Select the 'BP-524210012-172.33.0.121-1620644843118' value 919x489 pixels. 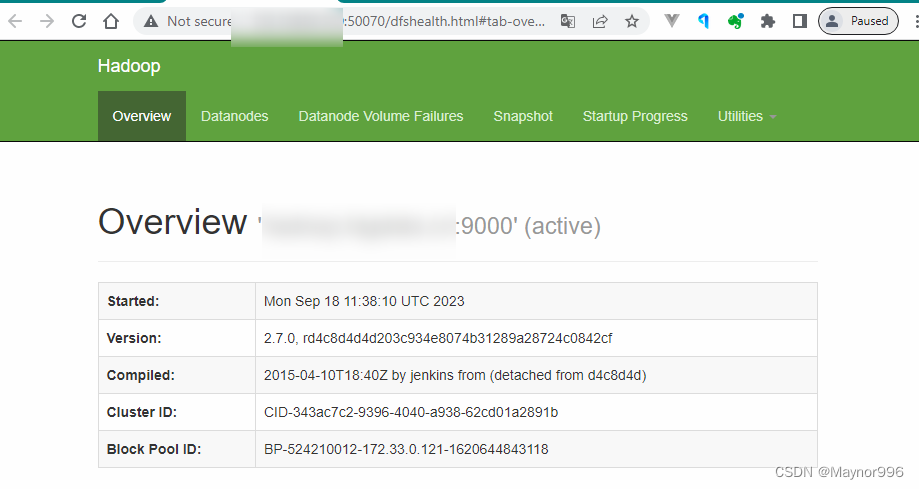click(406, 449)
